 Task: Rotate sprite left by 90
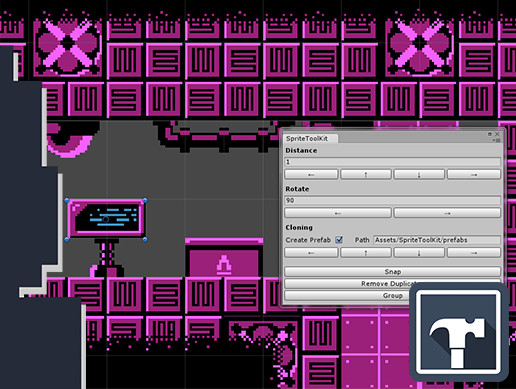click(x=338, y=213)
